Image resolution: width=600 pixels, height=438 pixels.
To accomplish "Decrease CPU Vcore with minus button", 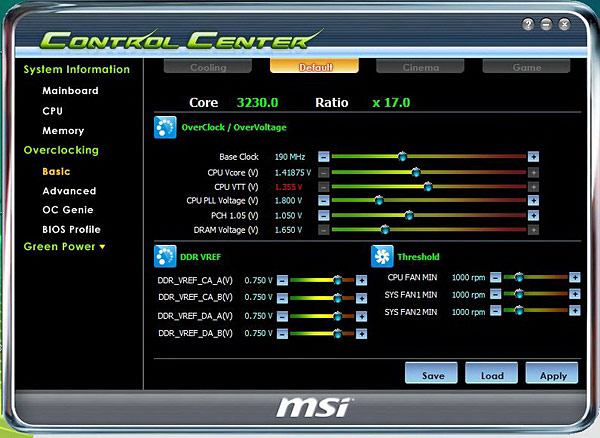I will [x=323, y=173].
